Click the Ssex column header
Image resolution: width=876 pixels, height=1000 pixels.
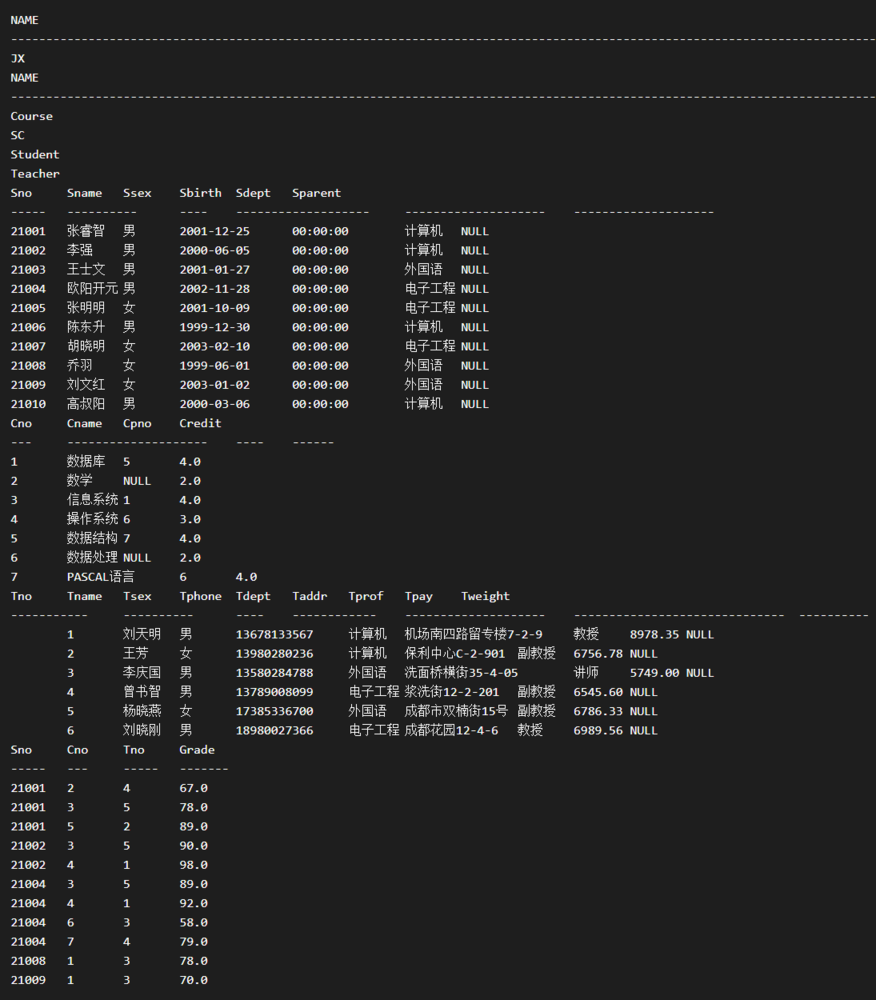point(137,193)
